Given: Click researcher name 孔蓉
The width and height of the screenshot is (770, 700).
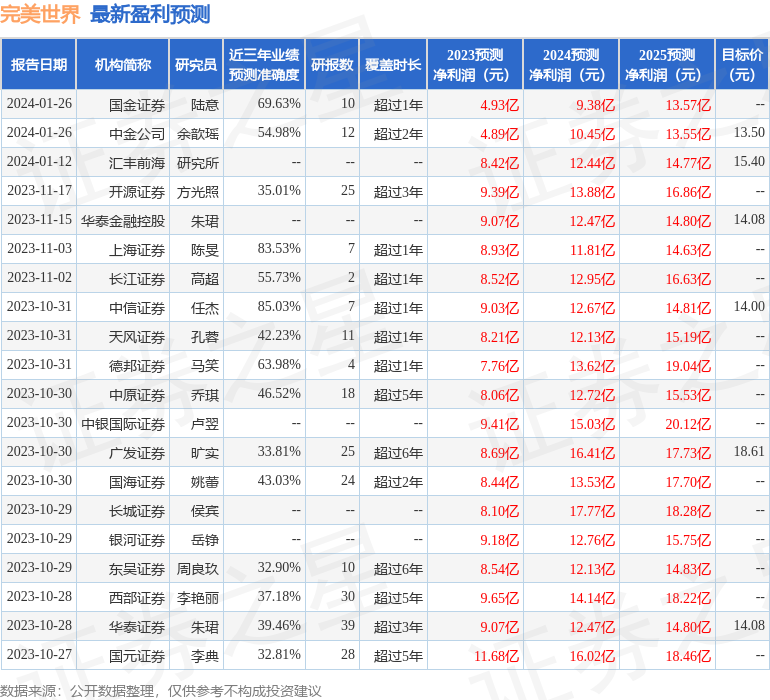Looking at the screenshot, I should (x=205, y=337).
